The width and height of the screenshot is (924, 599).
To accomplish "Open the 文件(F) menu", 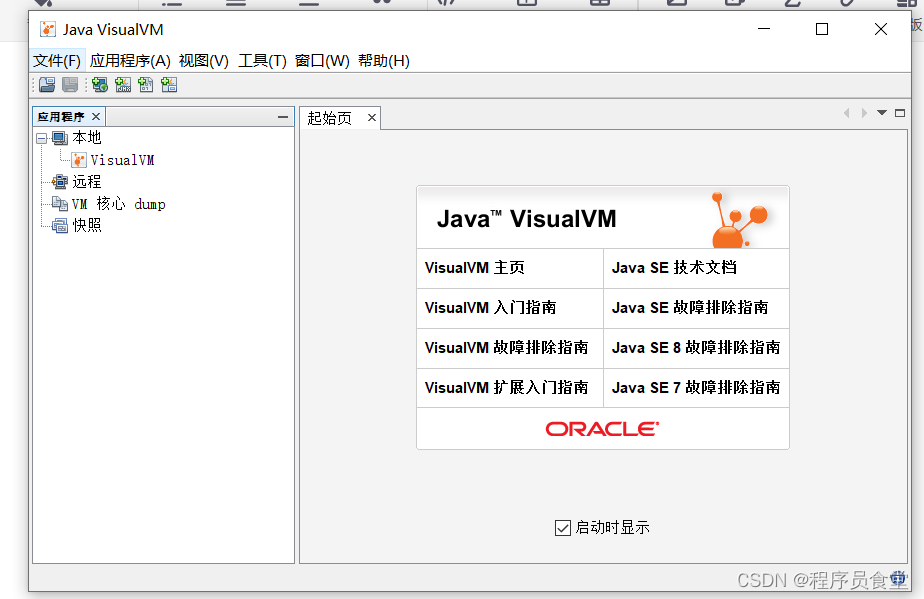I will pos(57,61).
